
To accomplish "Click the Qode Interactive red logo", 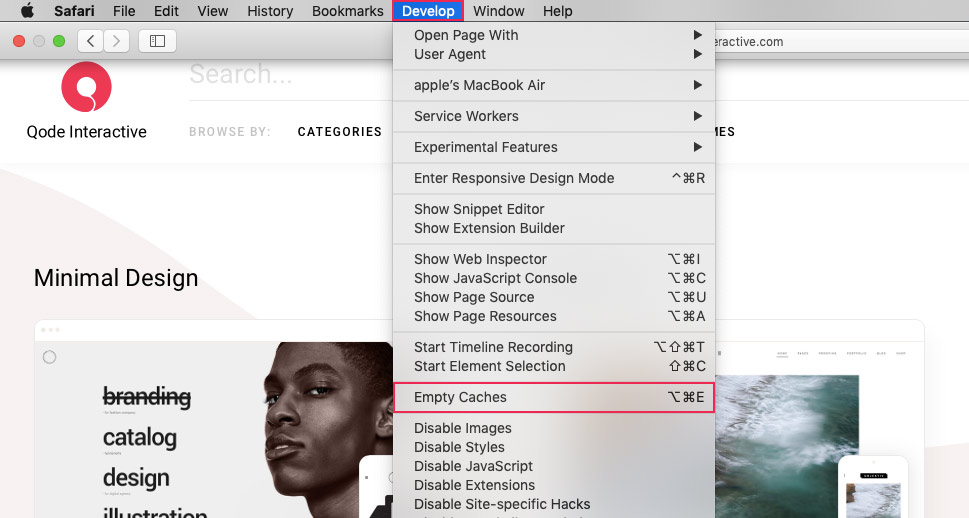I will point(87,87).
